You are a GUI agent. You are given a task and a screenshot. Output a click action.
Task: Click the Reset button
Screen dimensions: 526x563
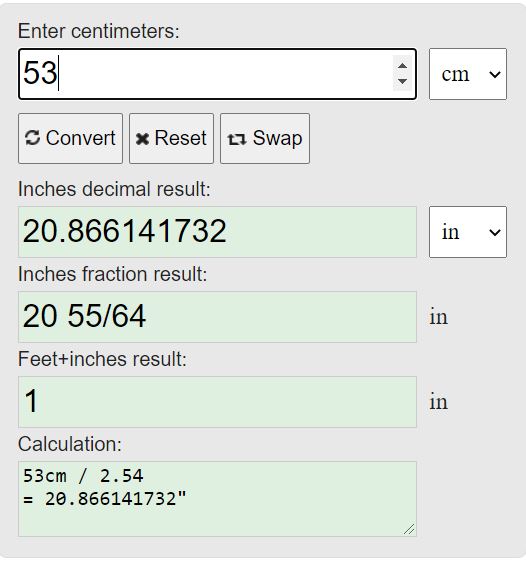[x=171, y=139]
